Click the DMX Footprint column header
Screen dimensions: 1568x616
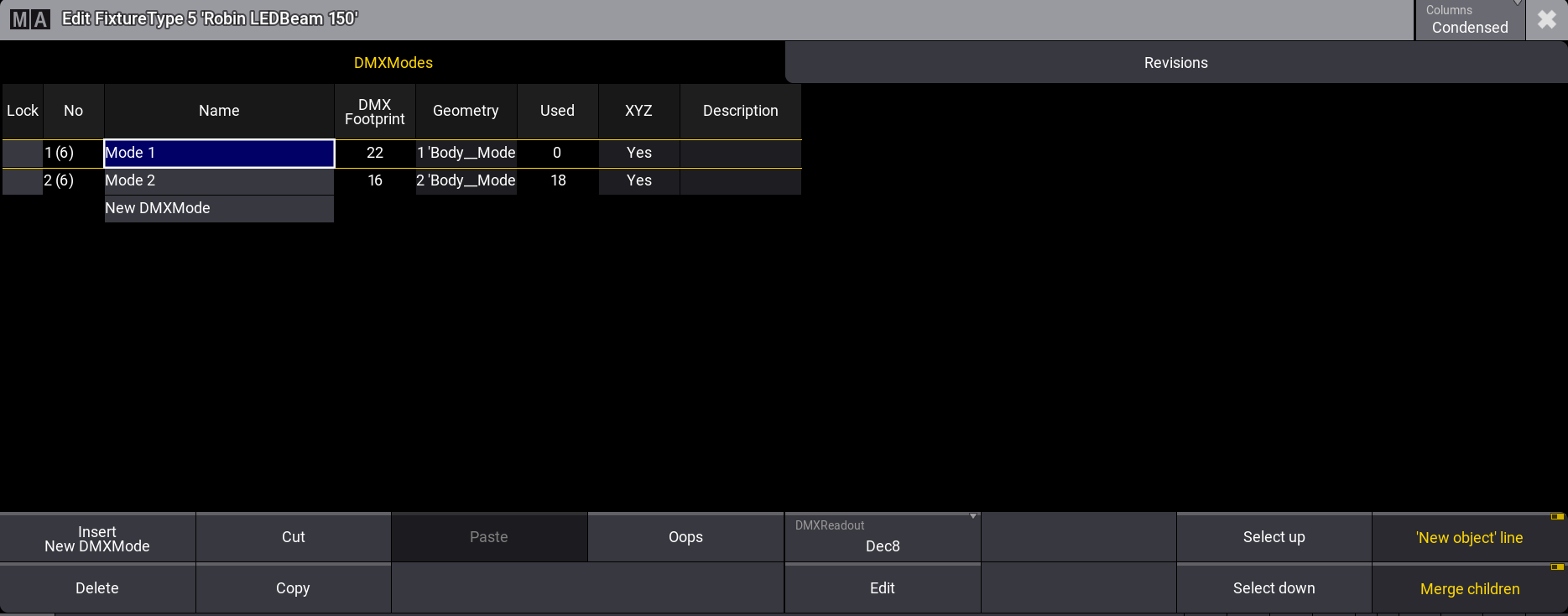point(375,112)
